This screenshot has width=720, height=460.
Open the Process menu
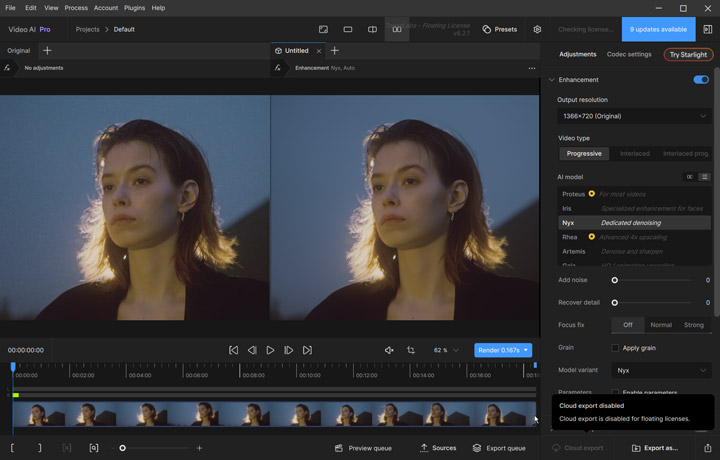[x=76, y=8]
